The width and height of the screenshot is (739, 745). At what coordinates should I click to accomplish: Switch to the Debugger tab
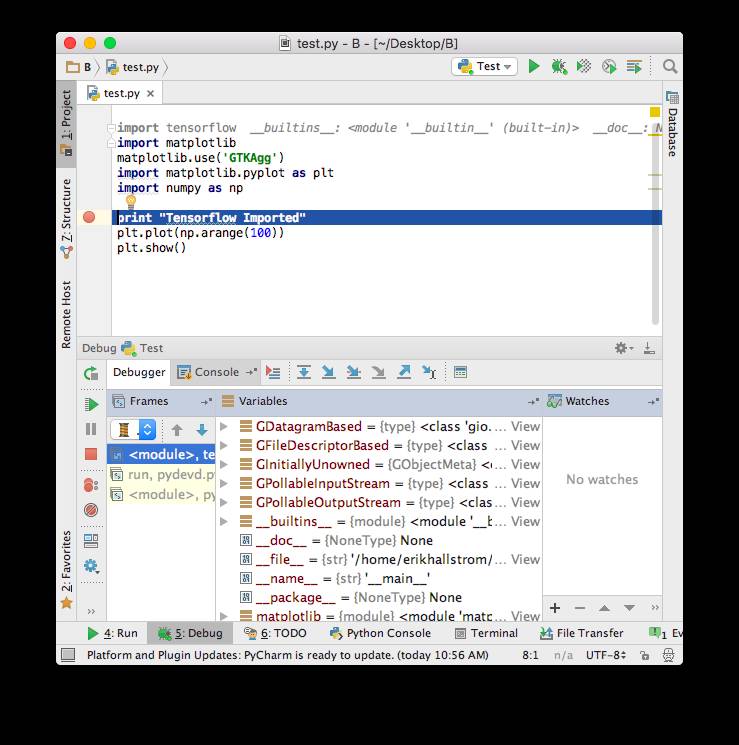[x=139, y=372]
